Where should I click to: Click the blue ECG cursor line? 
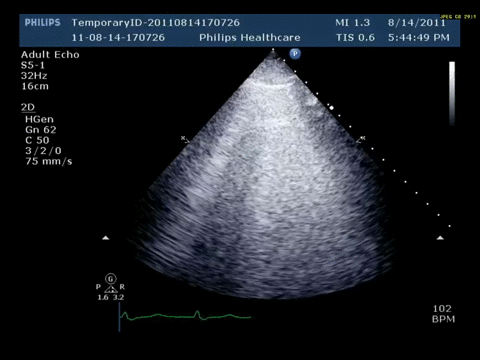119,317
